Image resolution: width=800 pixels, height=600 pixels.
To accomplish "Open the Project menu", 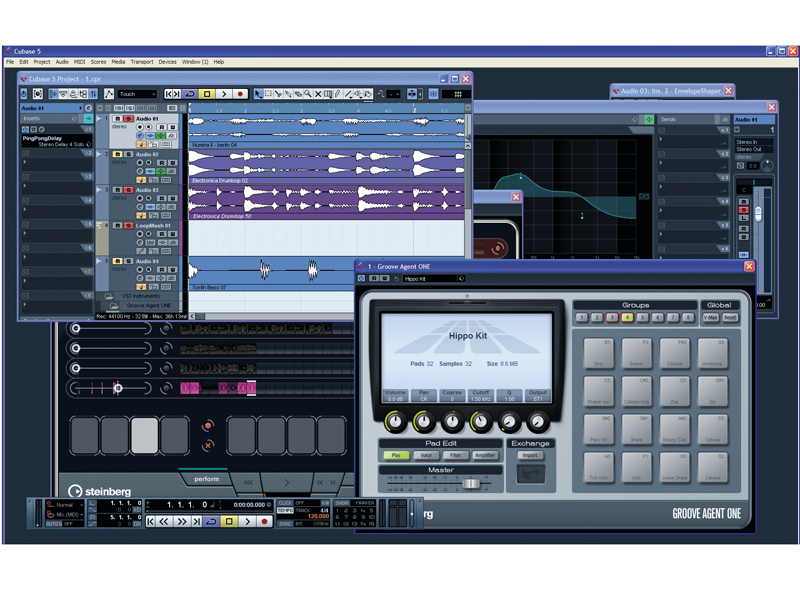I will point(42,62).
